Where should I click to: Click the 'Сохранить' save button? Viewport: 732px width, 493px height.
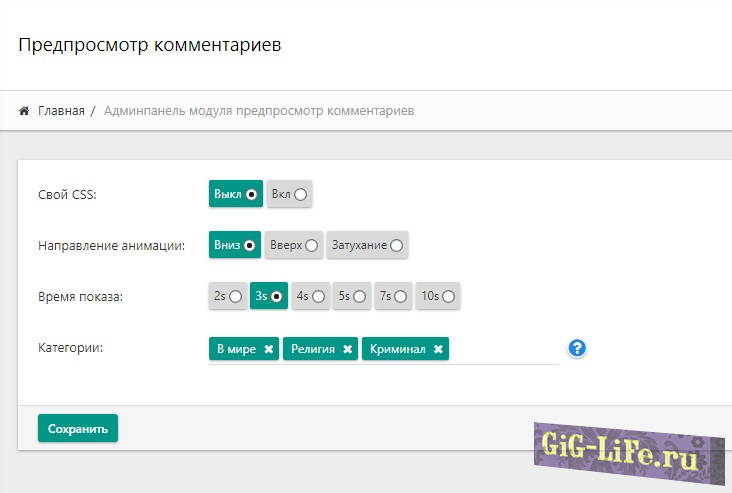[78, 428]
